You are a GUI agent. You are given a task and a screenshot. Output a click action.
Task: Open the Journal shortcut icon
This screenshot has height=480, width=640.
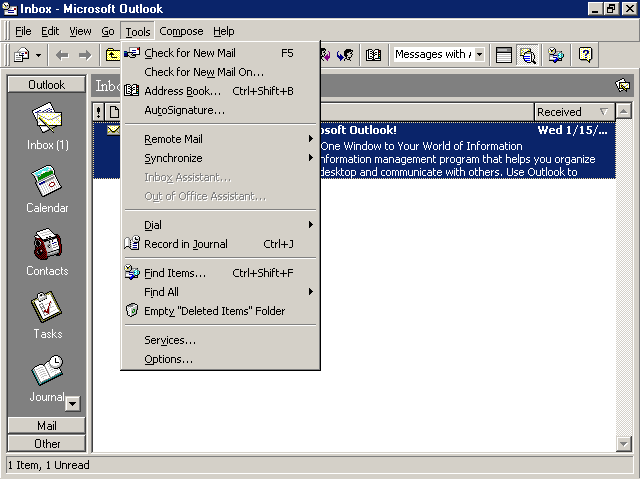(x=47, y=370)
